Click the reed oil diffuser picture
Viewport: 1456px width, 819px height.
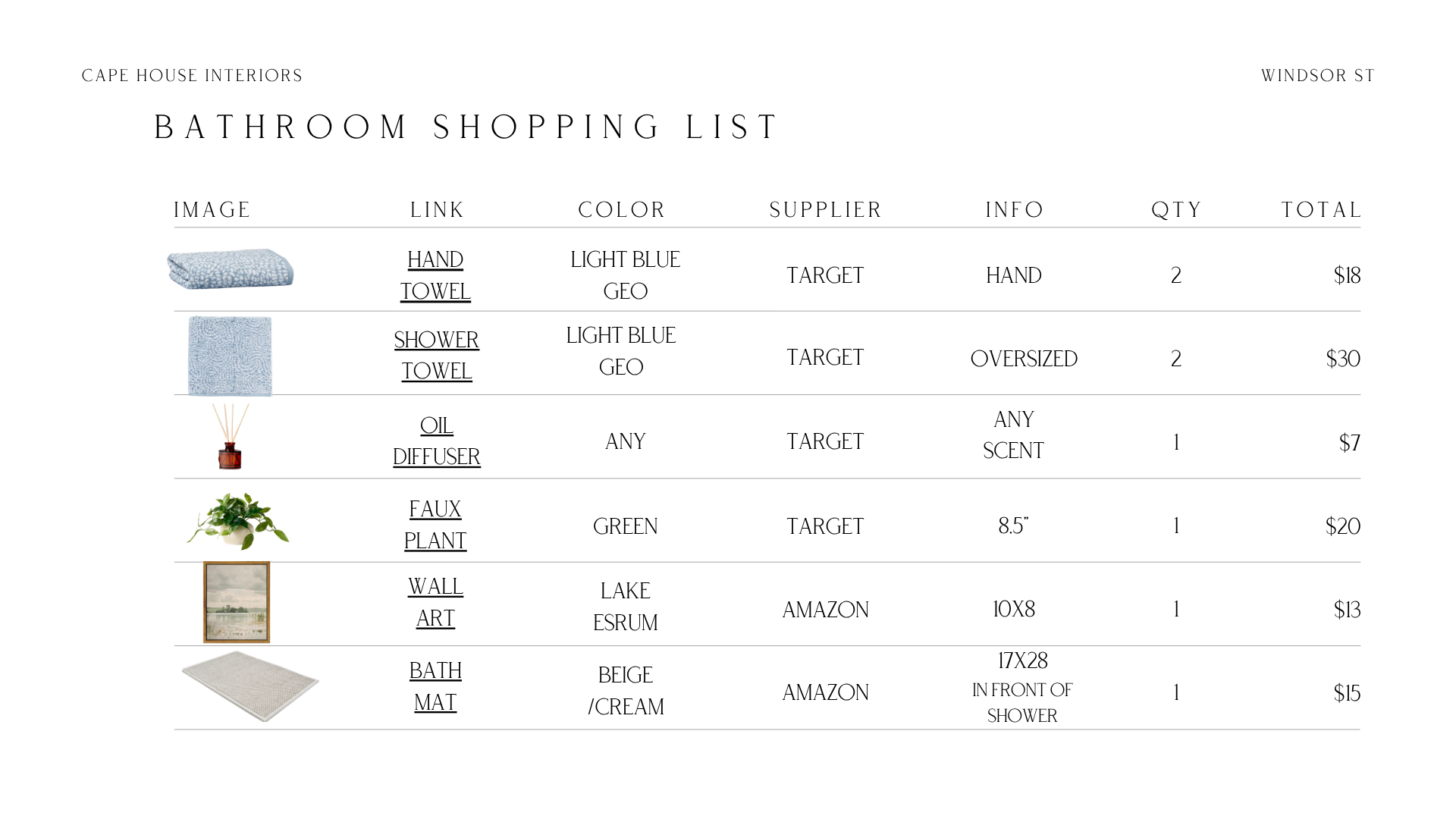coord(231,436)
